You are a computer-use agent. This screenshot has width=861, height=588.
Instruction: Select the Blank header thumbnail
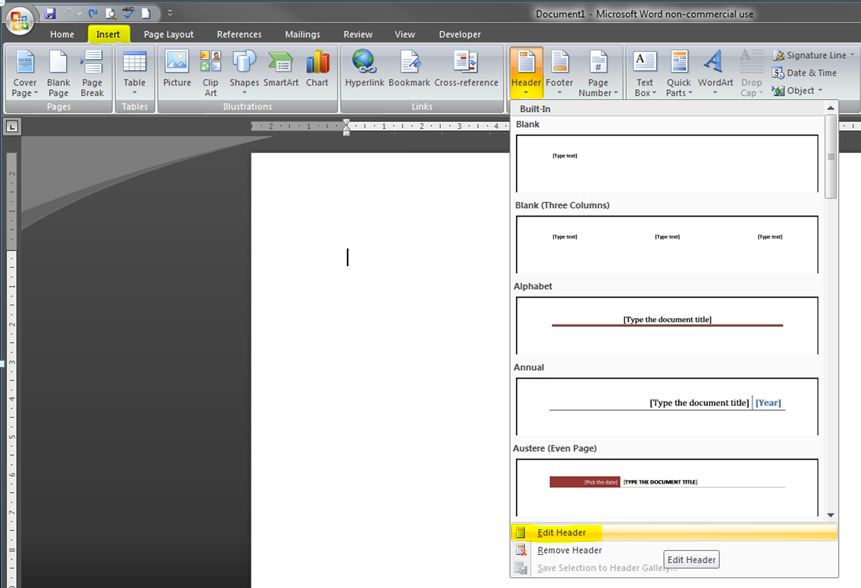667,163
